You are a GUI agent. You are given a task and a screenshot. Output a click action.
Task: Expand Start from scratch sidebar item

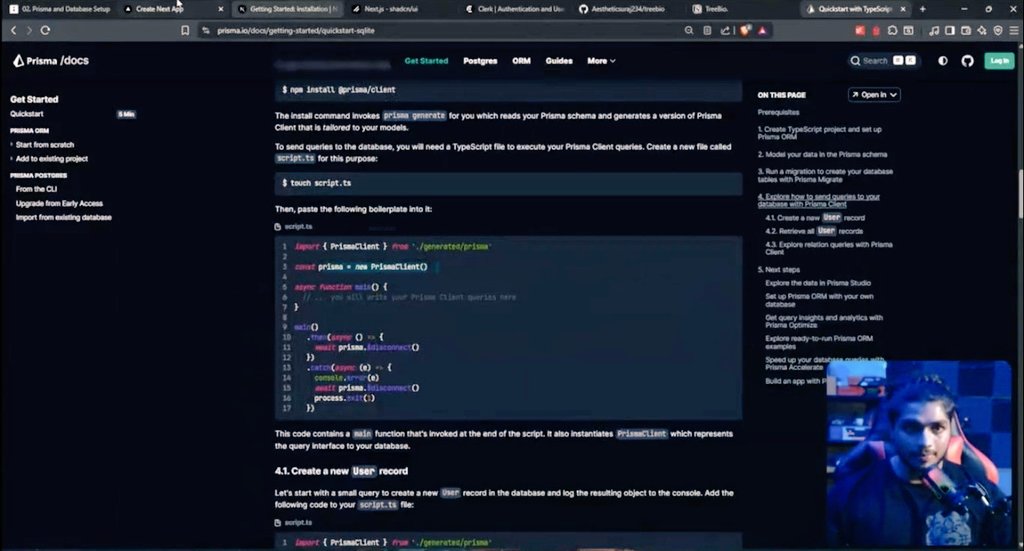[x=44, y=145]
